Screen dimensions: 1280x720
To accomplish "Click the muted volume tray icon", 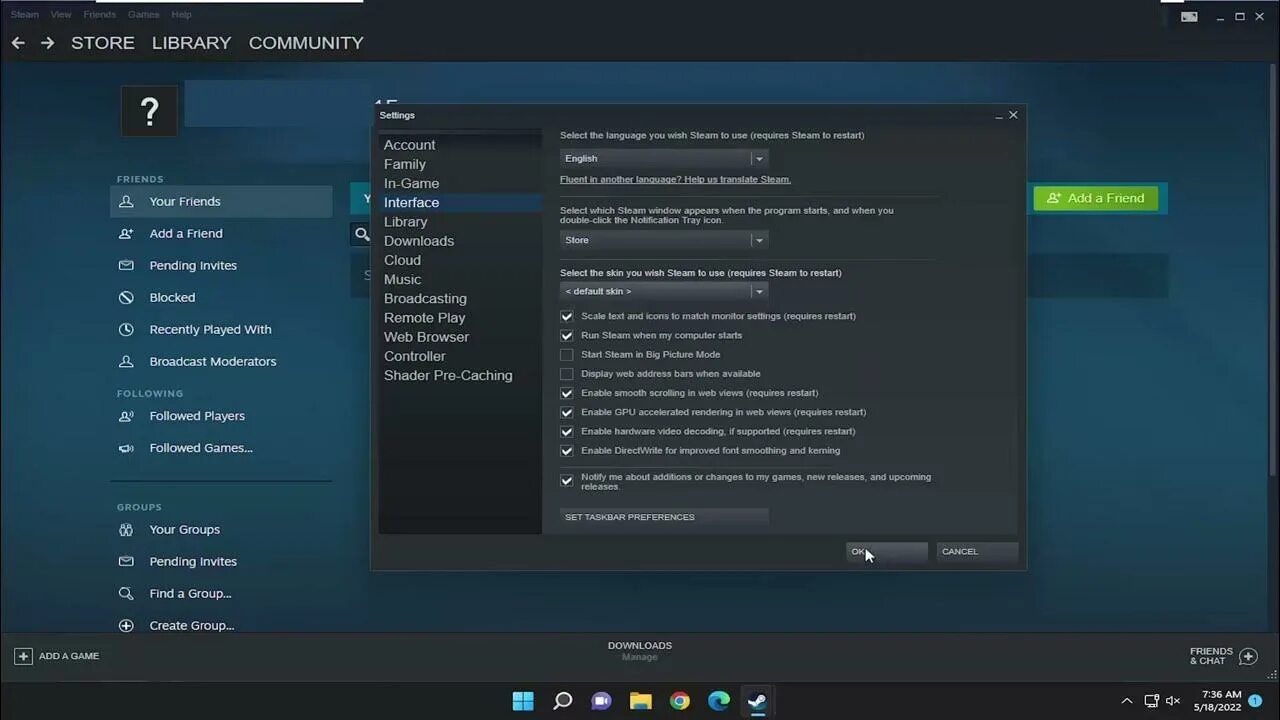I will 1173,701.
